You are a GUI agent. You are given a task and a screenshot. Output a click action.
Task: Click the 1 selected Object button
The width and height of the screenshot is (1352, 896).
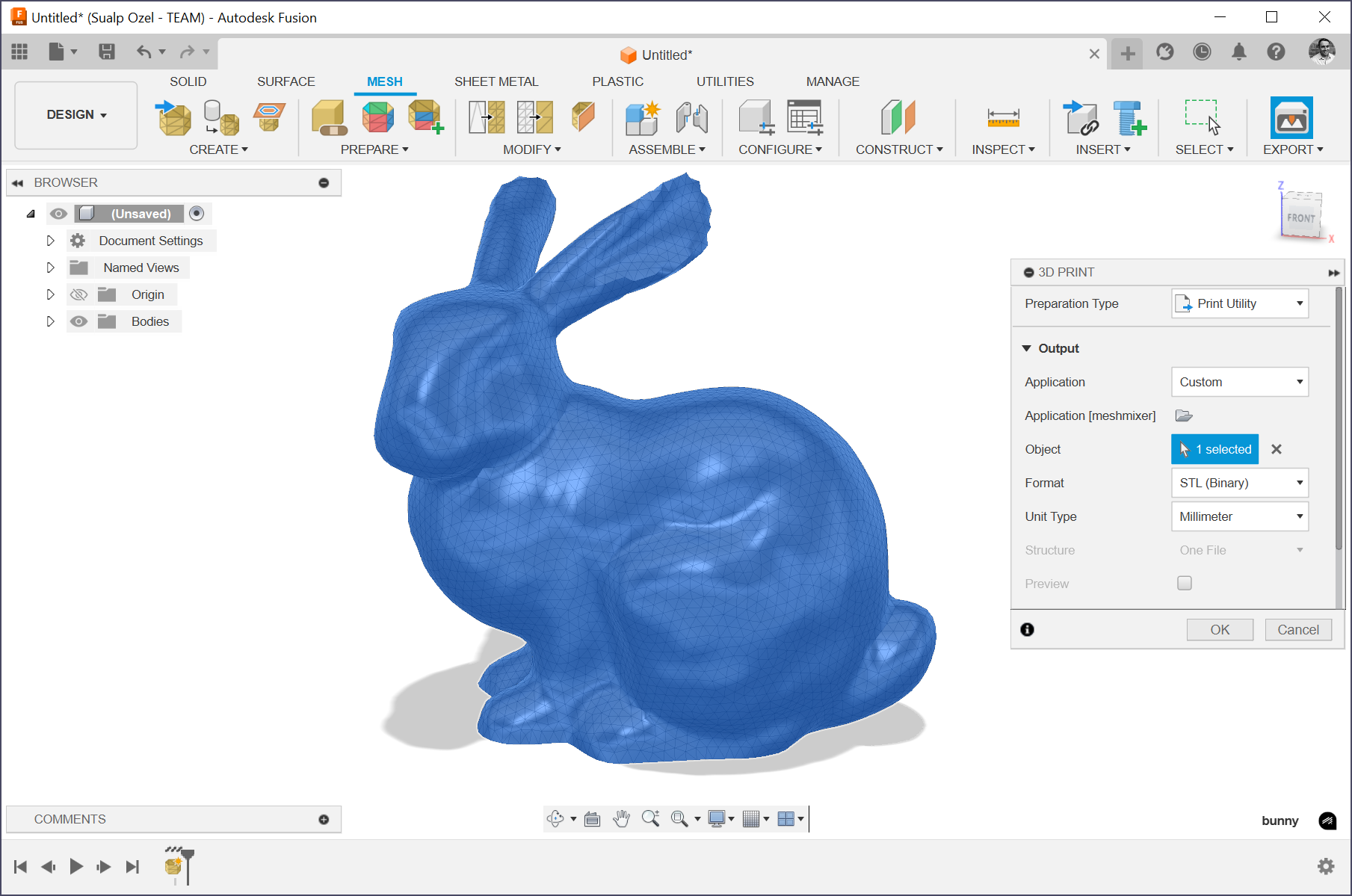1214,449
